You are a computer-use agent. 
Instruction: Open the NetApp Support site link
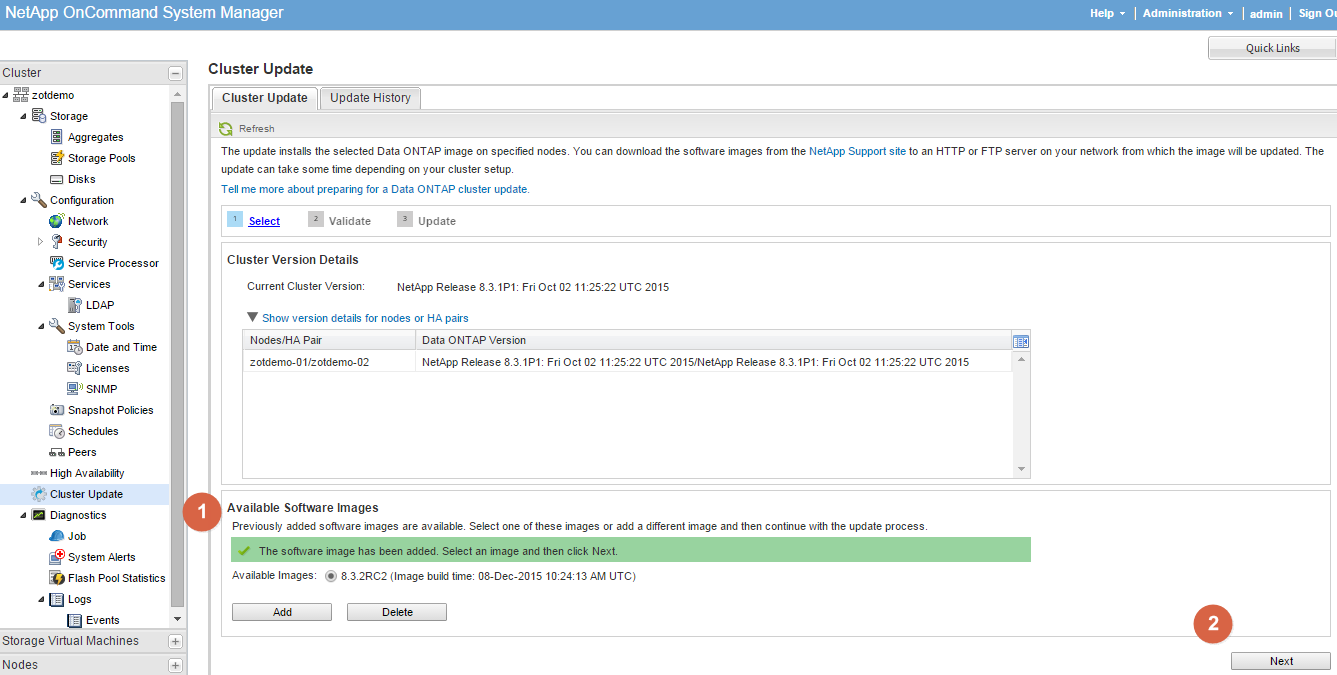pos(857,151)
